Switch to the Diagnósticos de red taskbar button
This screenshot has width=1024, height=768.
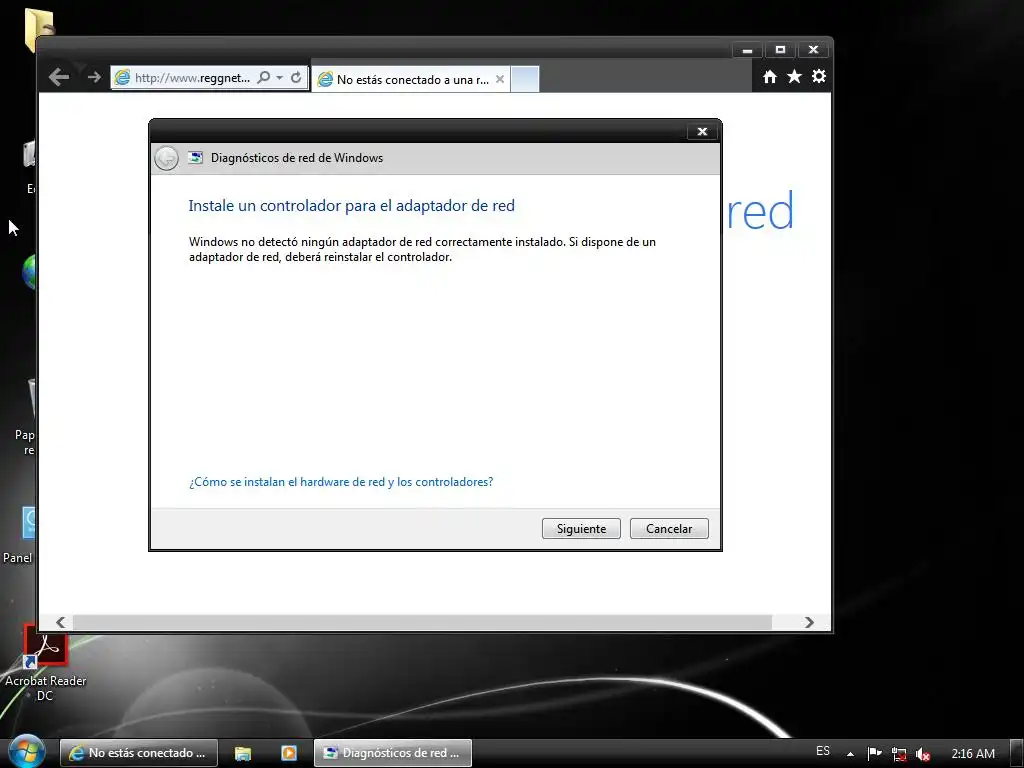(x=392, y=753)
